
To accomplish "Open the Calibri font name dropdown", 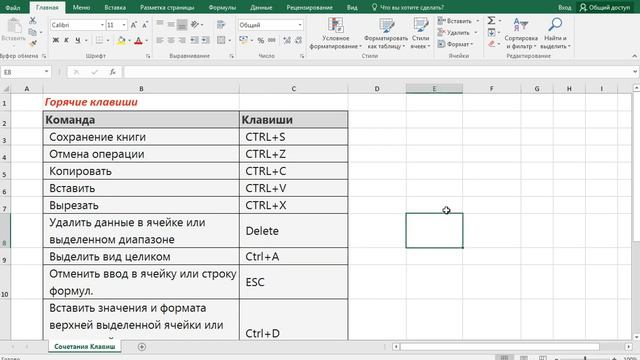I will click(102, 25).
